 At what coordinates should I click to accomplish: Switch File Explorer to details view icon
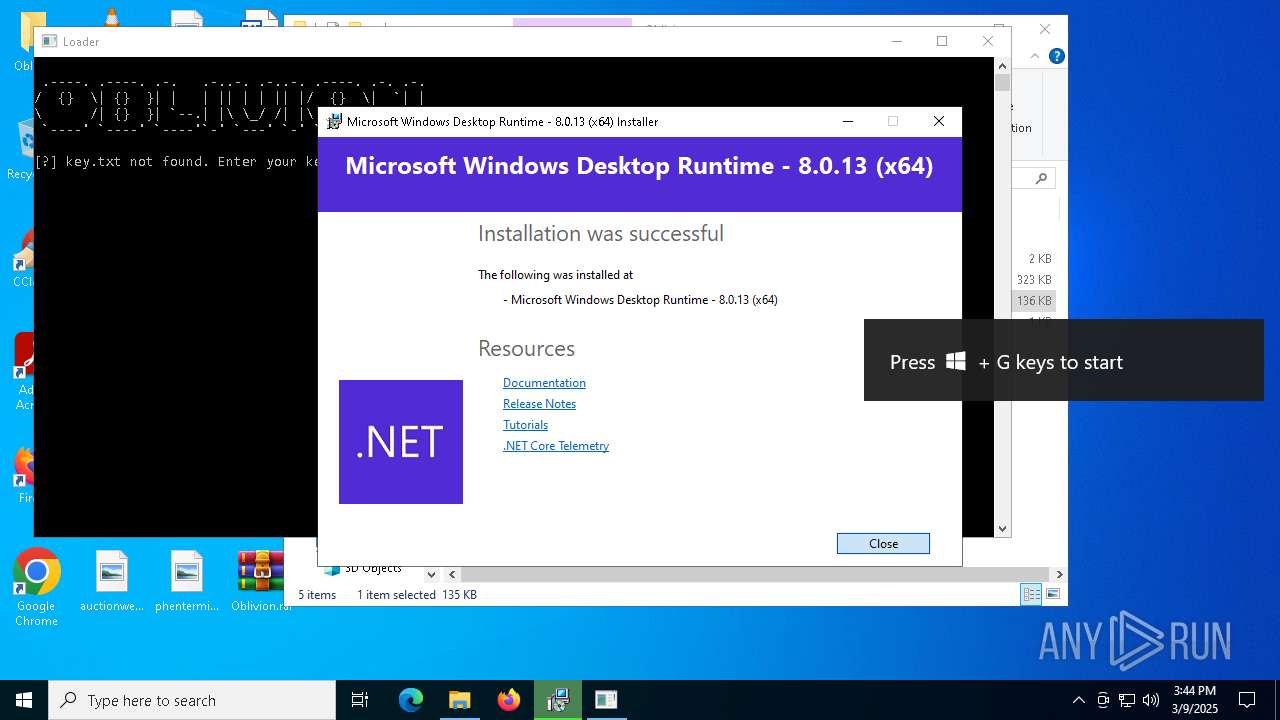coord(1031,595)
